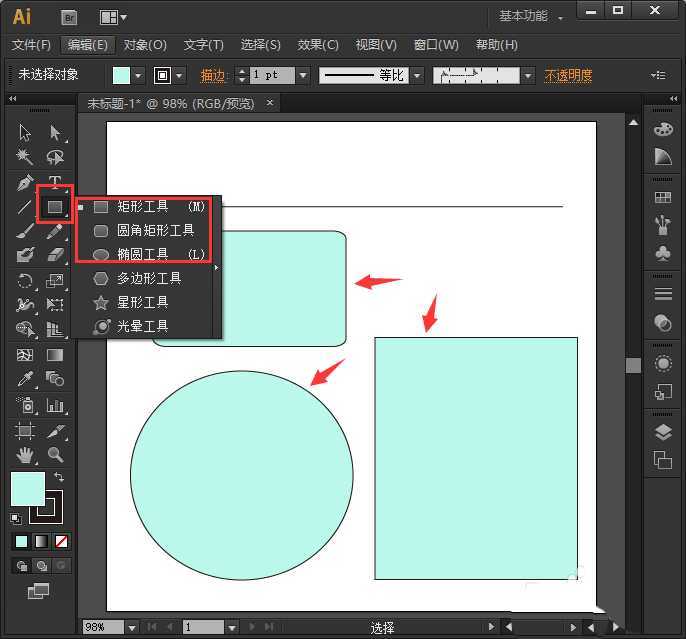Pick the Magic Wand tool
686x639 pixels.
pyautogui.click(x=25, y=157)
